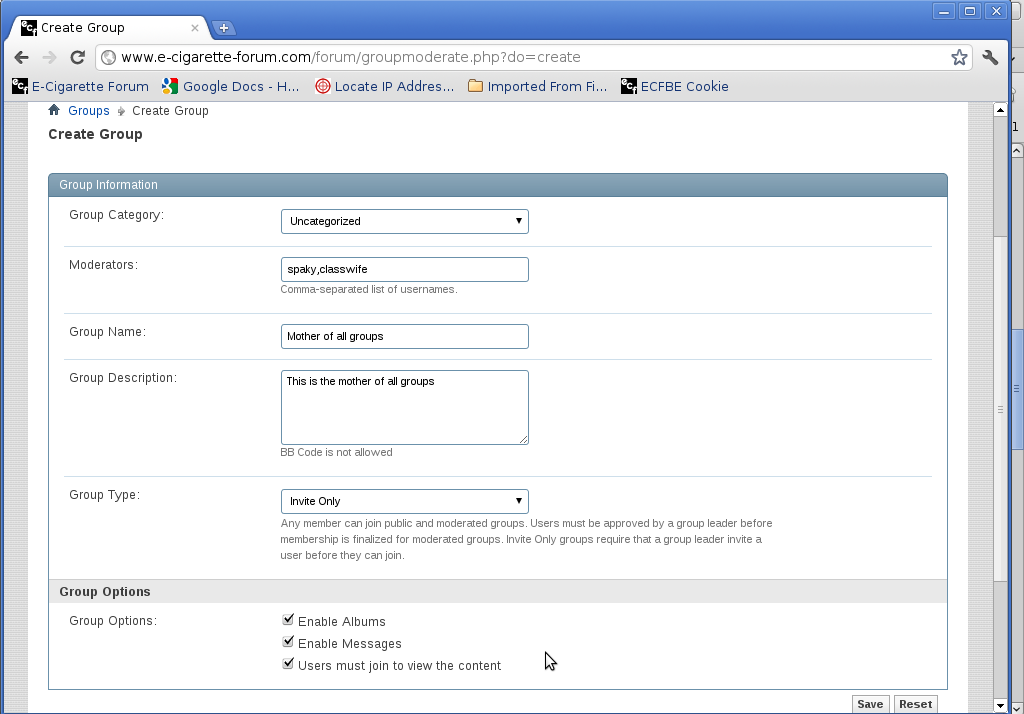The image size is (1024, 714).
Task: Click the Group Options section heading
Action: [x=105, y=592]
